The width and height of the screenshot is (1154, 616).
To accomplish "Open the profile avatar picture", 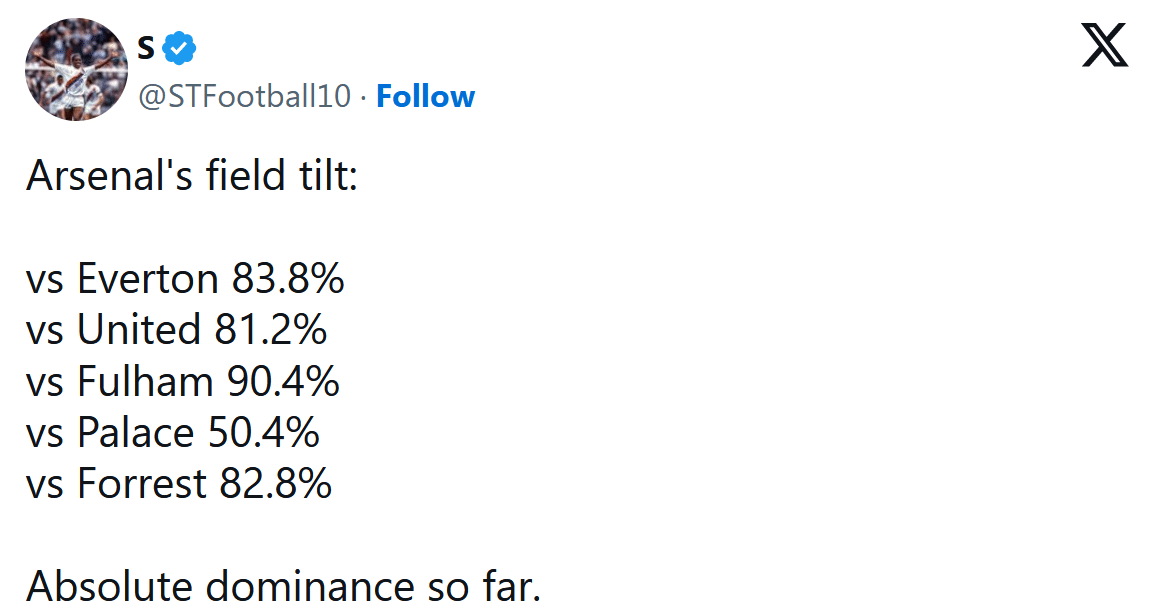I will coord(76,69).
